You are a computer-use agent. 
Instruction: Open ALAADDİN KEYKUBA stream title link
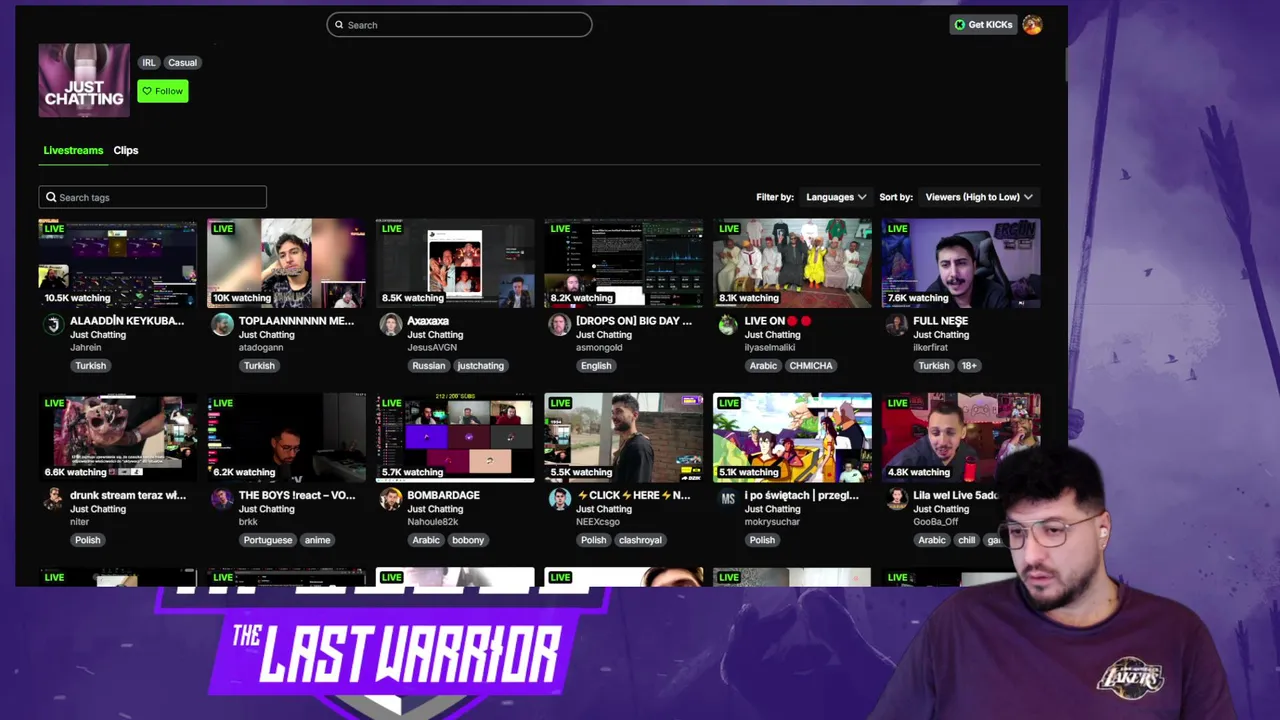click(x=127, y=321)
